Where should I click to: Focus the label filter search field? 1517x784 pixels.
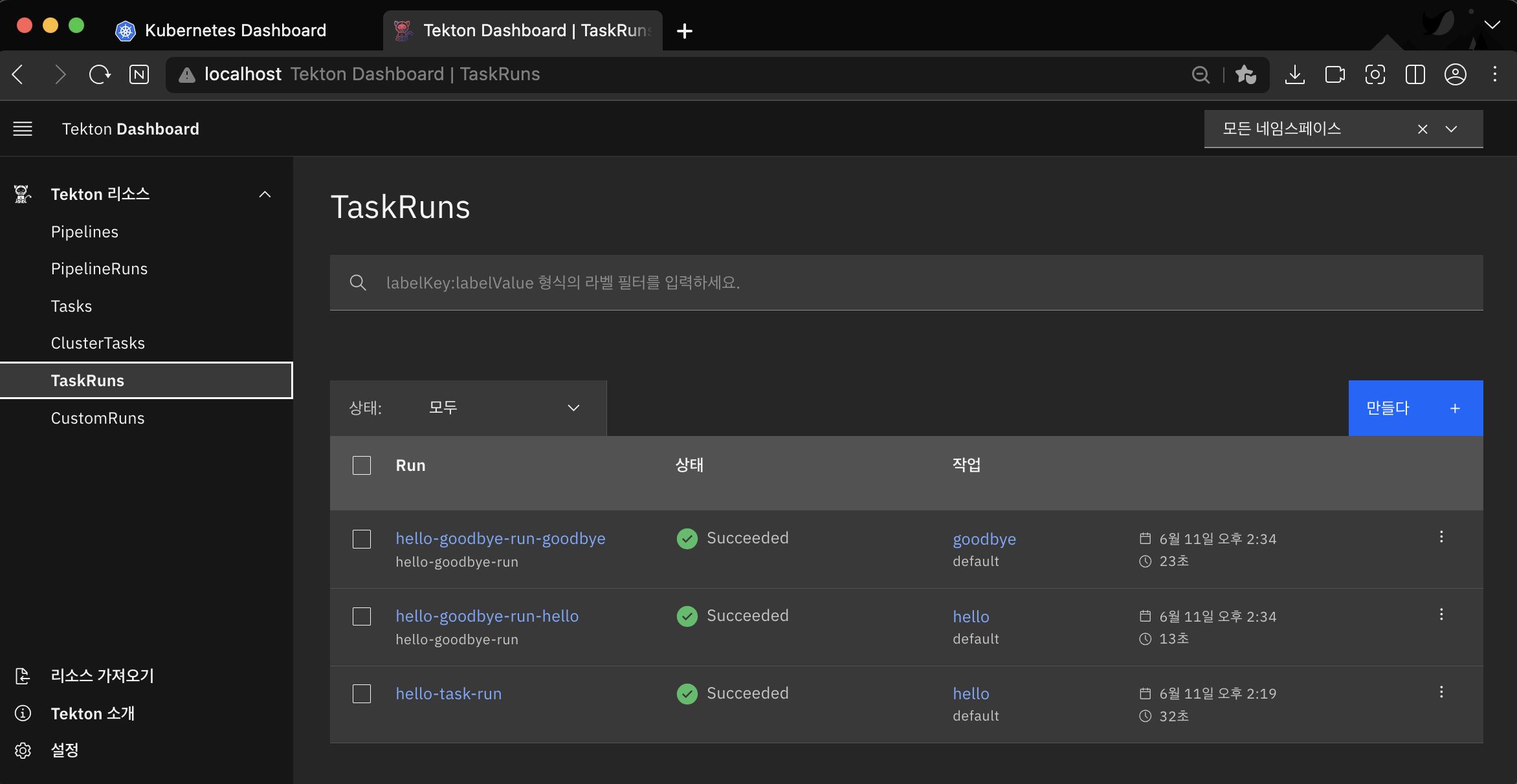[x=906, y=283]
